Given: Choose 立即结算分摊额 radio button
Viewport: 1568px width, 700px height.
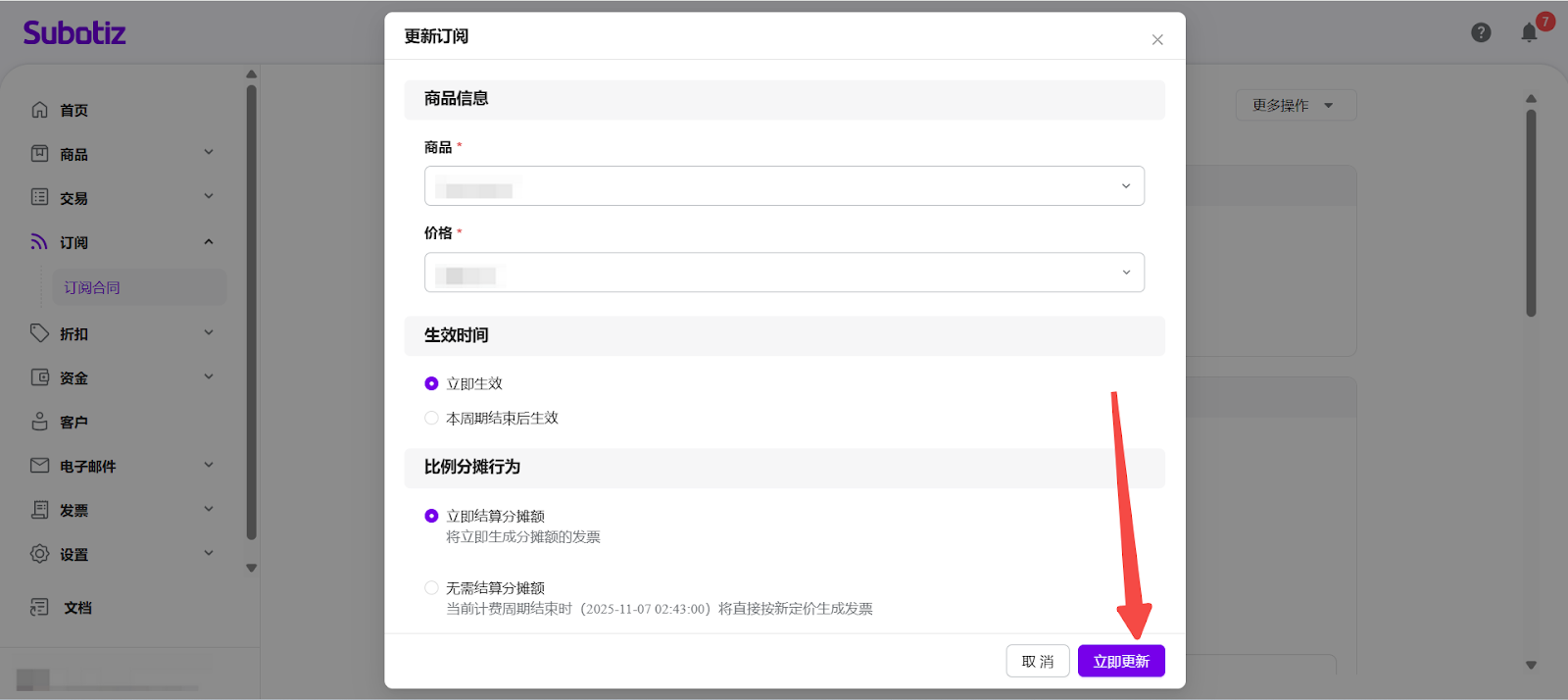Looking at the screenshot, I should pos(431,516).
